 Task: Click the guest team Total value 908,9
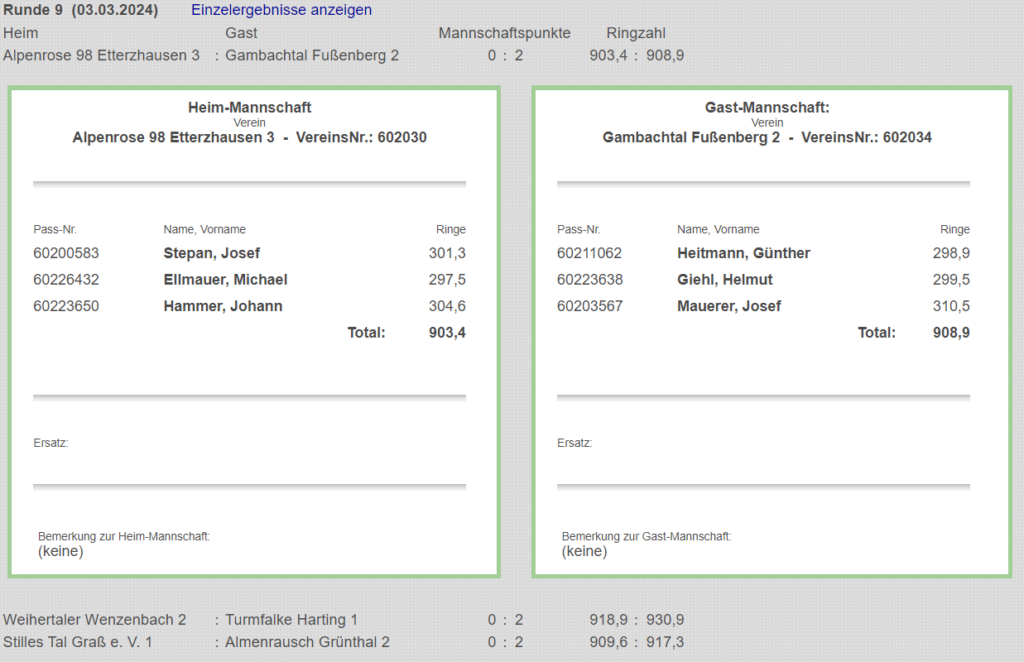tap(950, 333)
